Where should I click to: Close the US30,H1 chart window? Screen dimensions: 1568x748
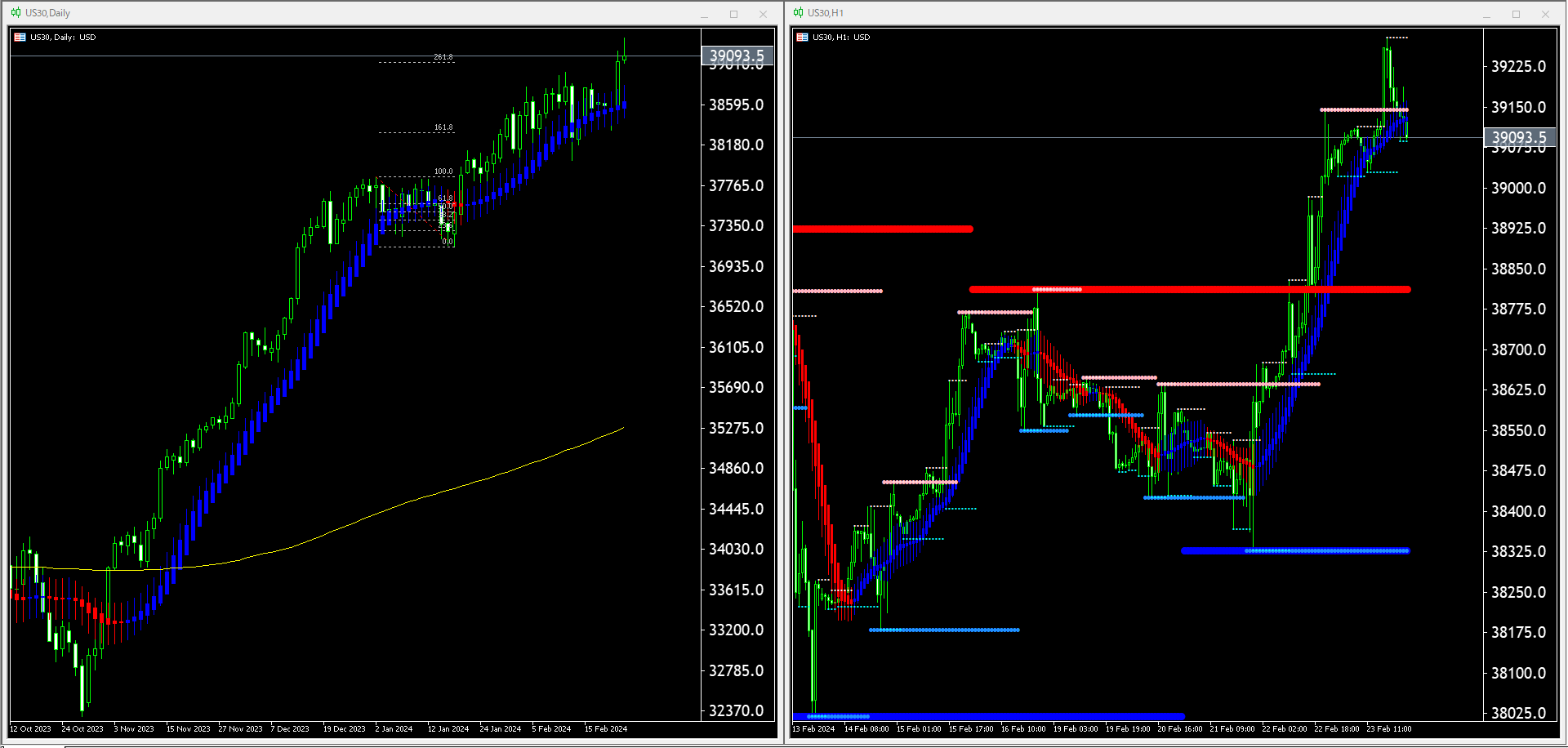pyautogui.click(x=1545, y=14)
